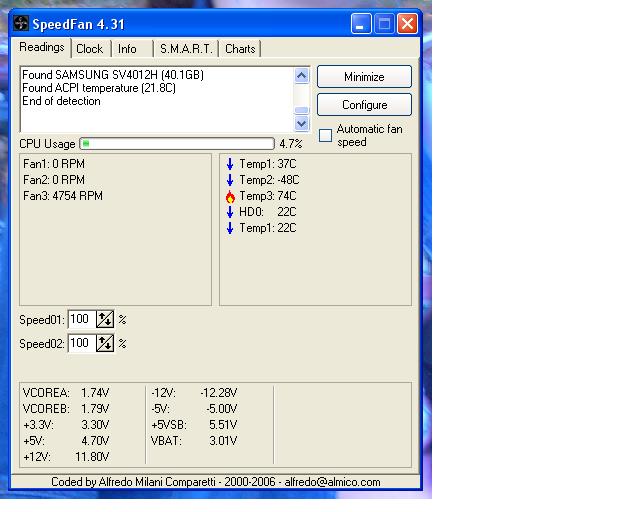Click the HD0: 22C reading text

coord(268,212)
